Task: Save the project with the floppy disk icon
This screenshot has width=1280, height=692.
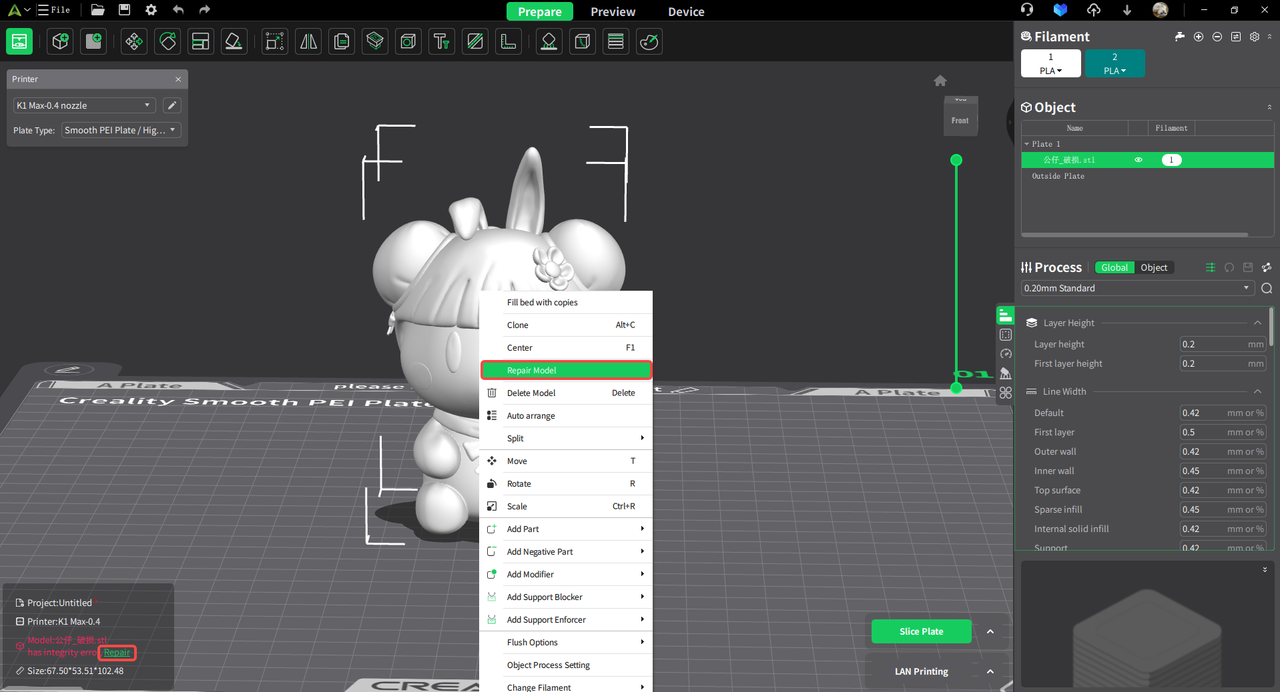Action: [124, 10]
